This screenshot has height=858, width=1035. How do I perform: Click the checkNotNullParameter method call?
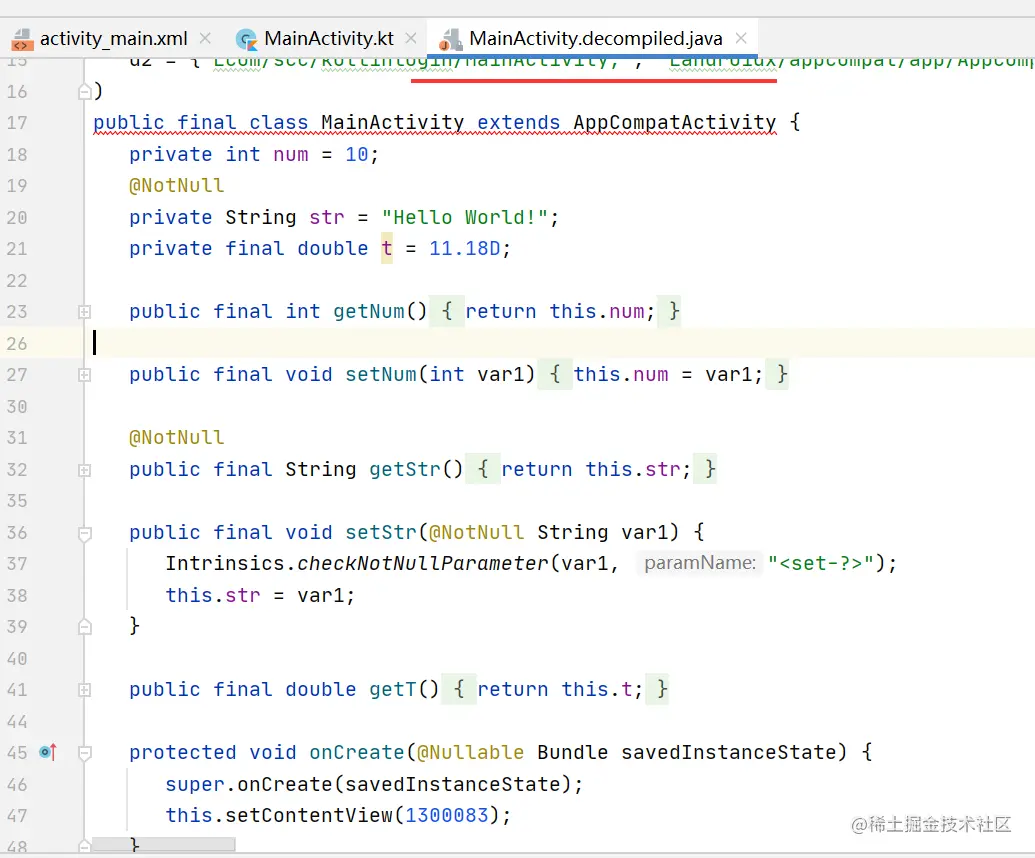coord(422,563)
